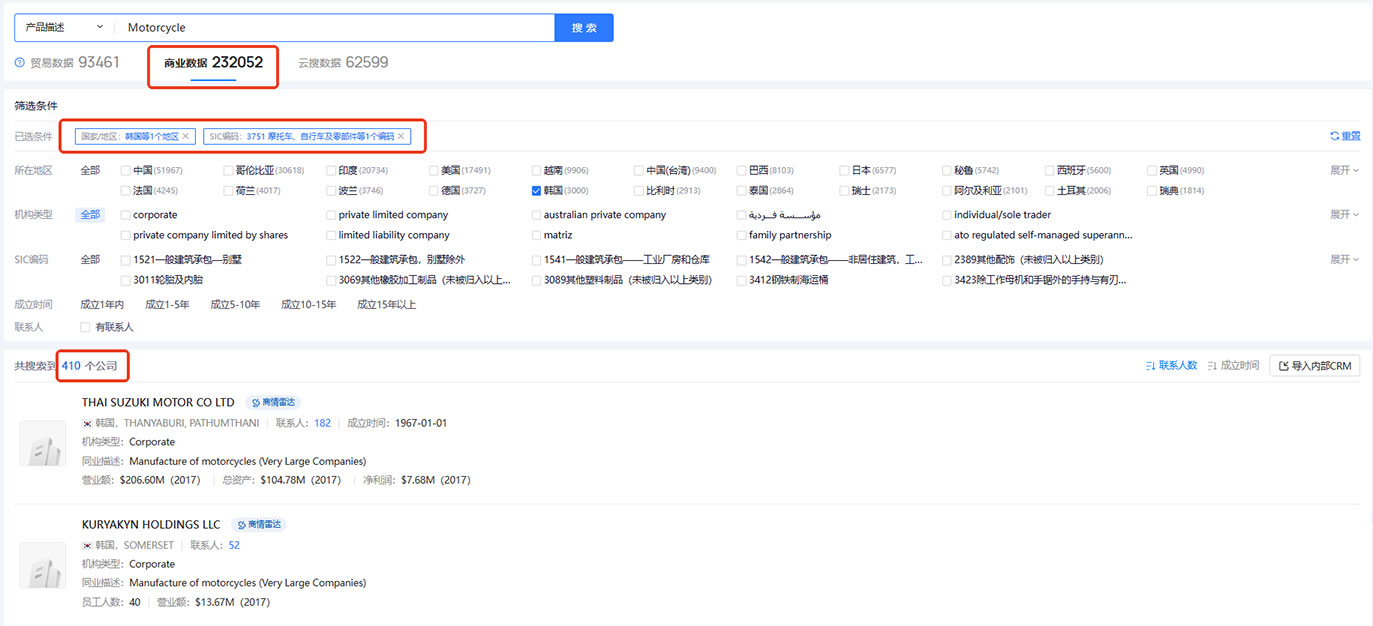Remove the 国家/地区 韩国 filter tag
The height and width of the screenshot is (626, 1373).
(185, 136)
